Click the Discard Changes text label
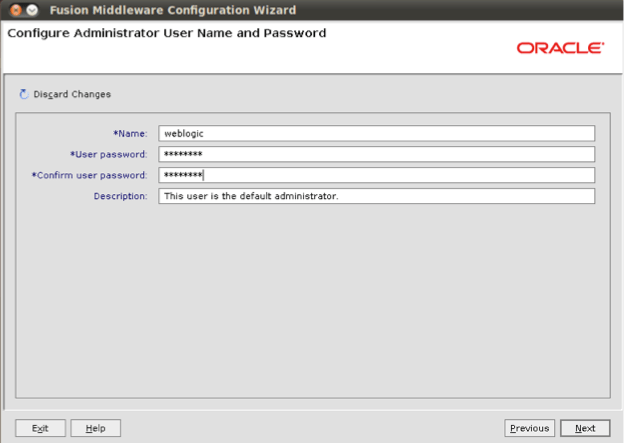 (72, 95)
